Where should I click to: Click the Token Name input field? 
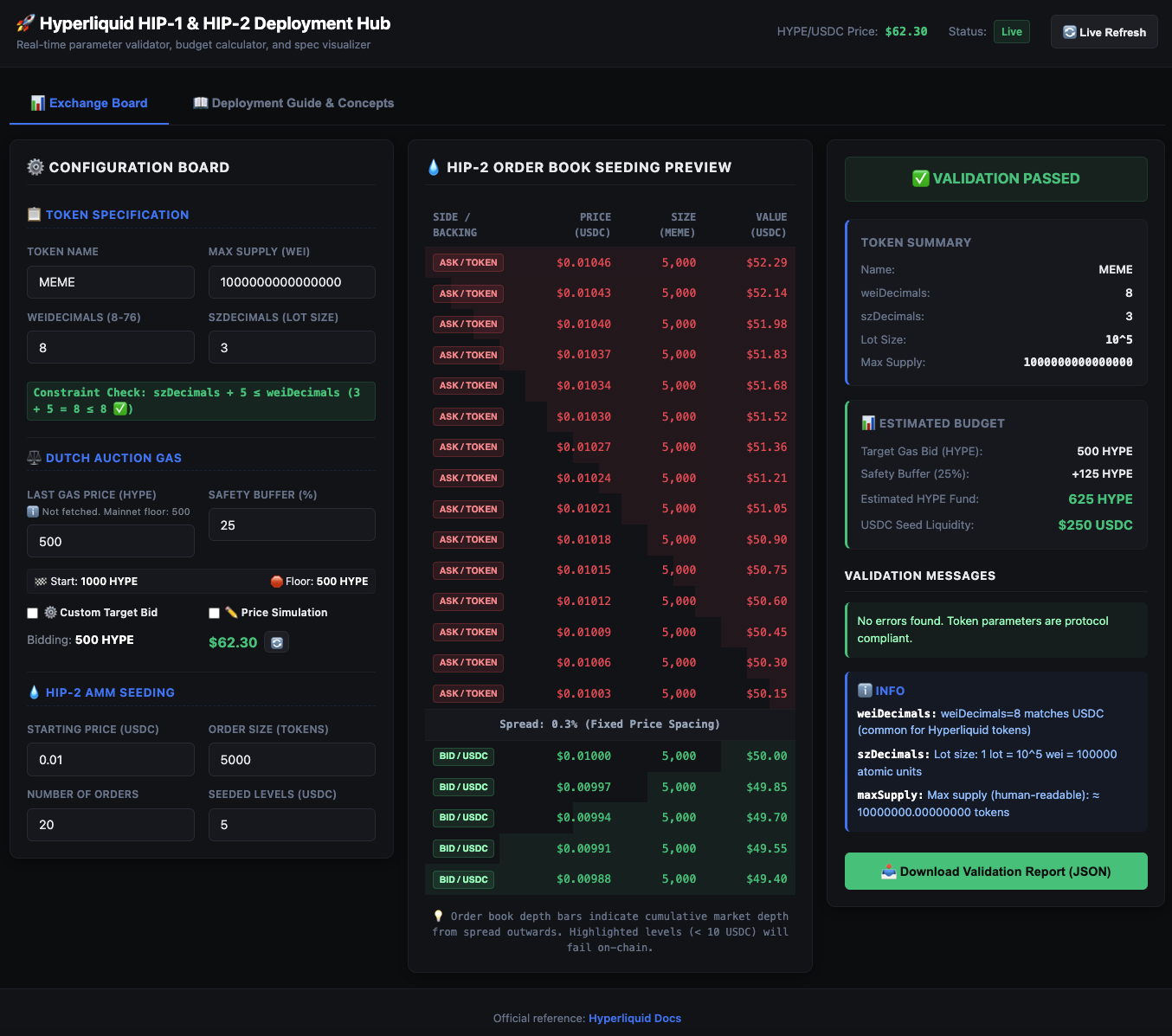point(111,282)
